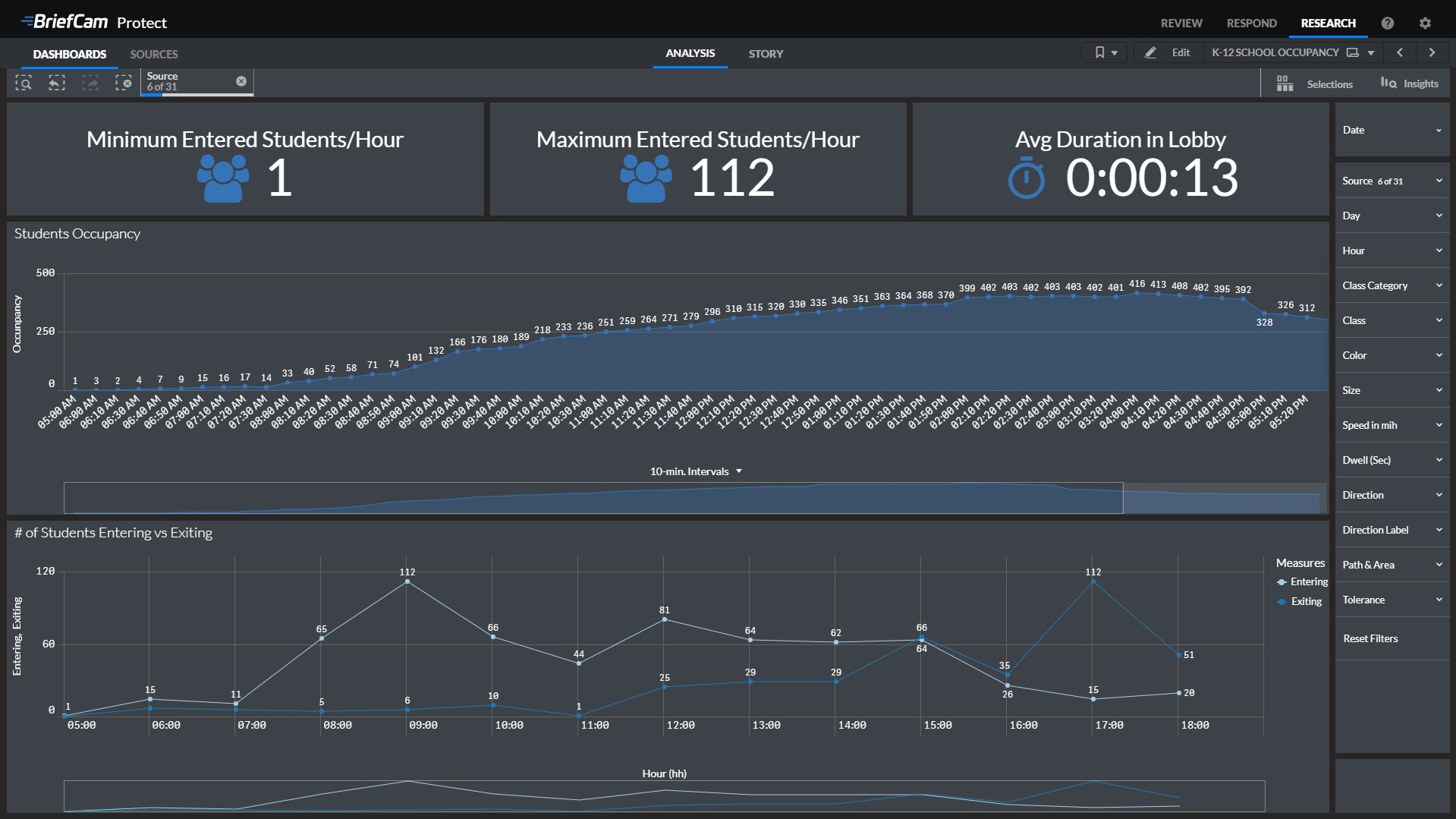Expand the Class filter
Viewport: 1456px width, 819px height.
click(1392, 320)
